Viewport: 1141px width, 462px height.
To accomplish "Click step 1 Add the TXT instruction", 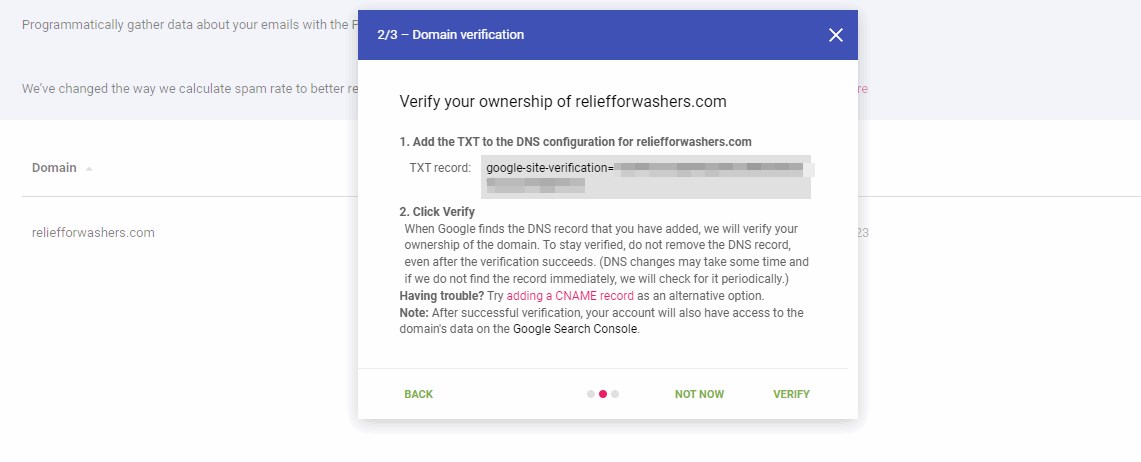I will (x=575, y=142).
